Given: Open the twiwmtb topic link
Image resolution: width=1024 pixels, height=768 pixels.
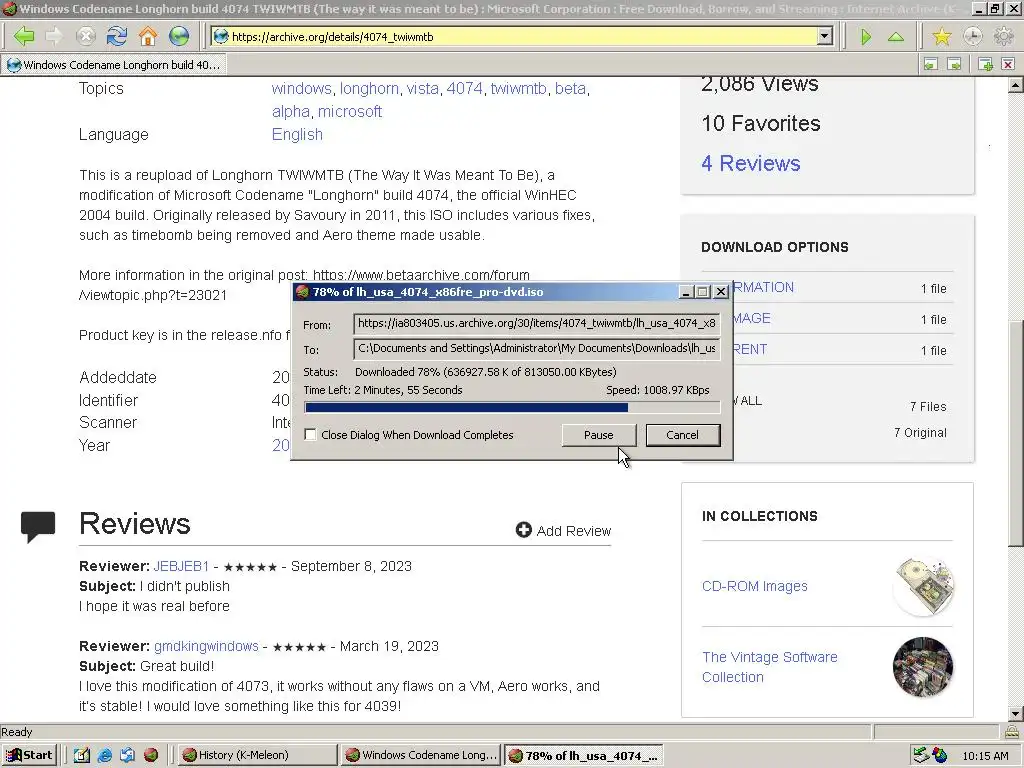Looking at the screenshot, I should pos(519,88).
